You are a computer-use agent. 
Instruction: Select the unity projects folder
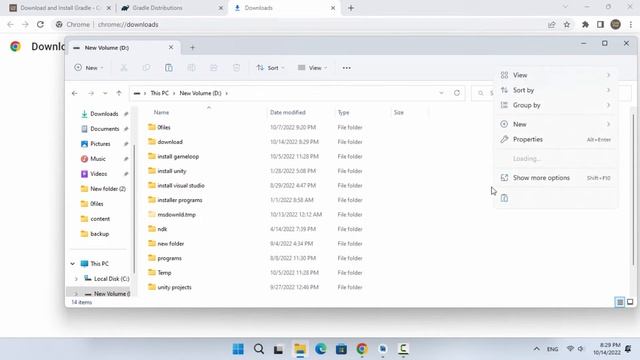[x=174, y=287]
